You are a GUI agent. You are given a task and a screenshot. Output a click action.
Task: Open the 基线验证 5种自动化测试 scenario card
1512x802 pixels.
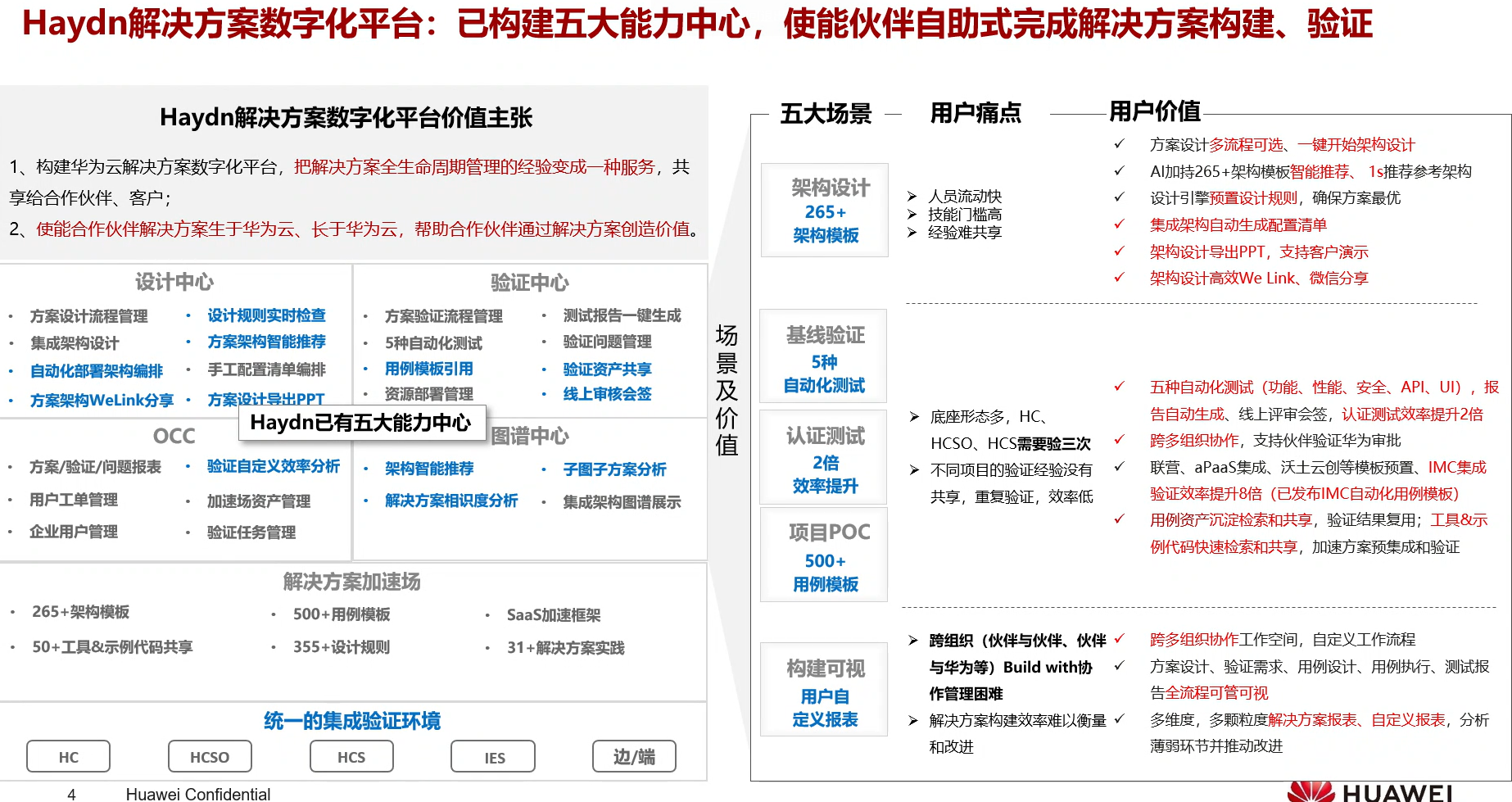(x=824, y=356)
